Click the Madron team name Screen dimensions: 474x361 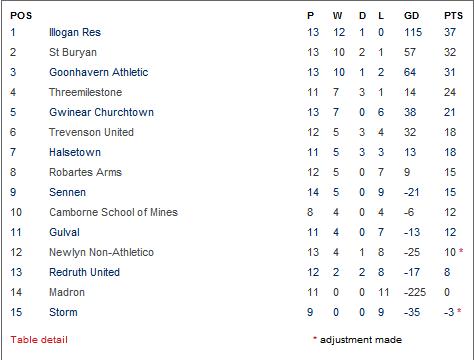67,292
